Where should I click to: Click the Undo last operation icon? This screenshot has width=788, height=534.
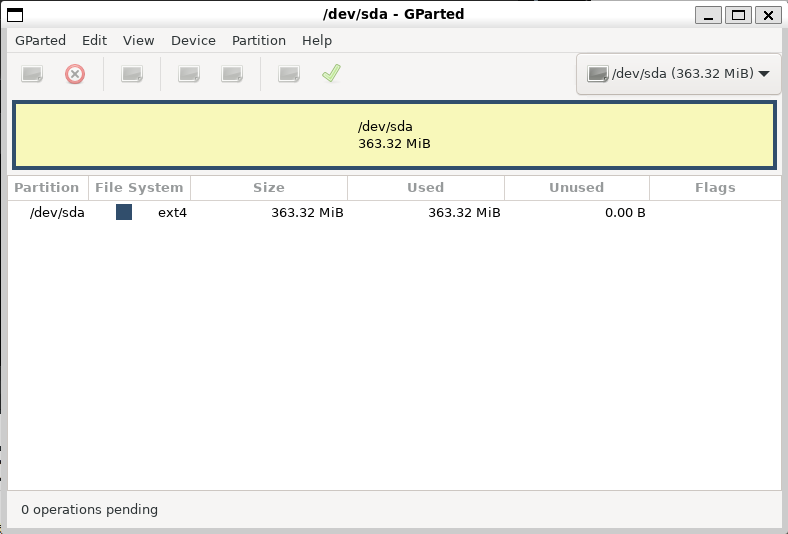(289, 74)
